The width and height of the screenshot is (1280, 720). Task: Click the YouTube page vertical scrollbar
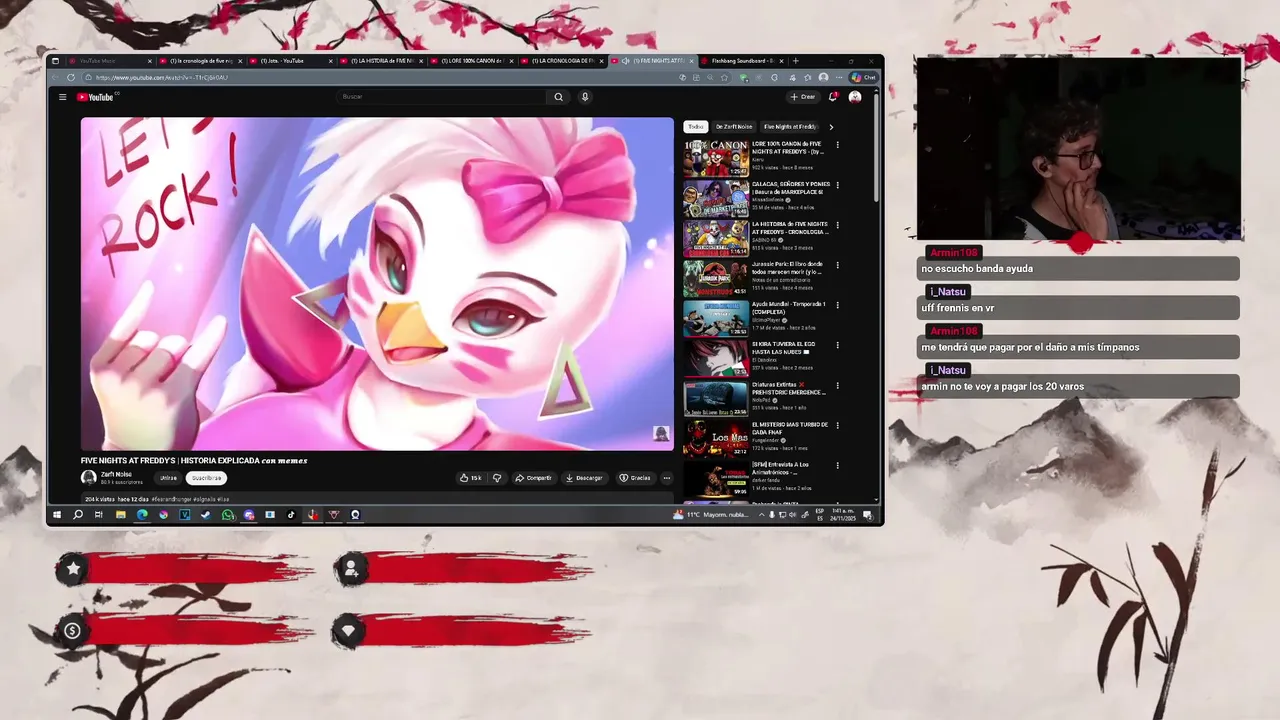pyautogui.click(x=877, y=150)
